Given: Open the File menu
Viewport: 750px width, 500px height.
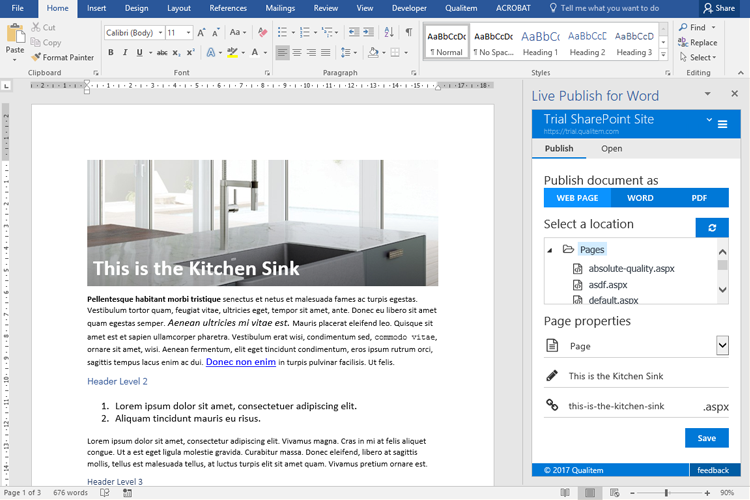Looking at the screenshot, I should pos(18,8).
